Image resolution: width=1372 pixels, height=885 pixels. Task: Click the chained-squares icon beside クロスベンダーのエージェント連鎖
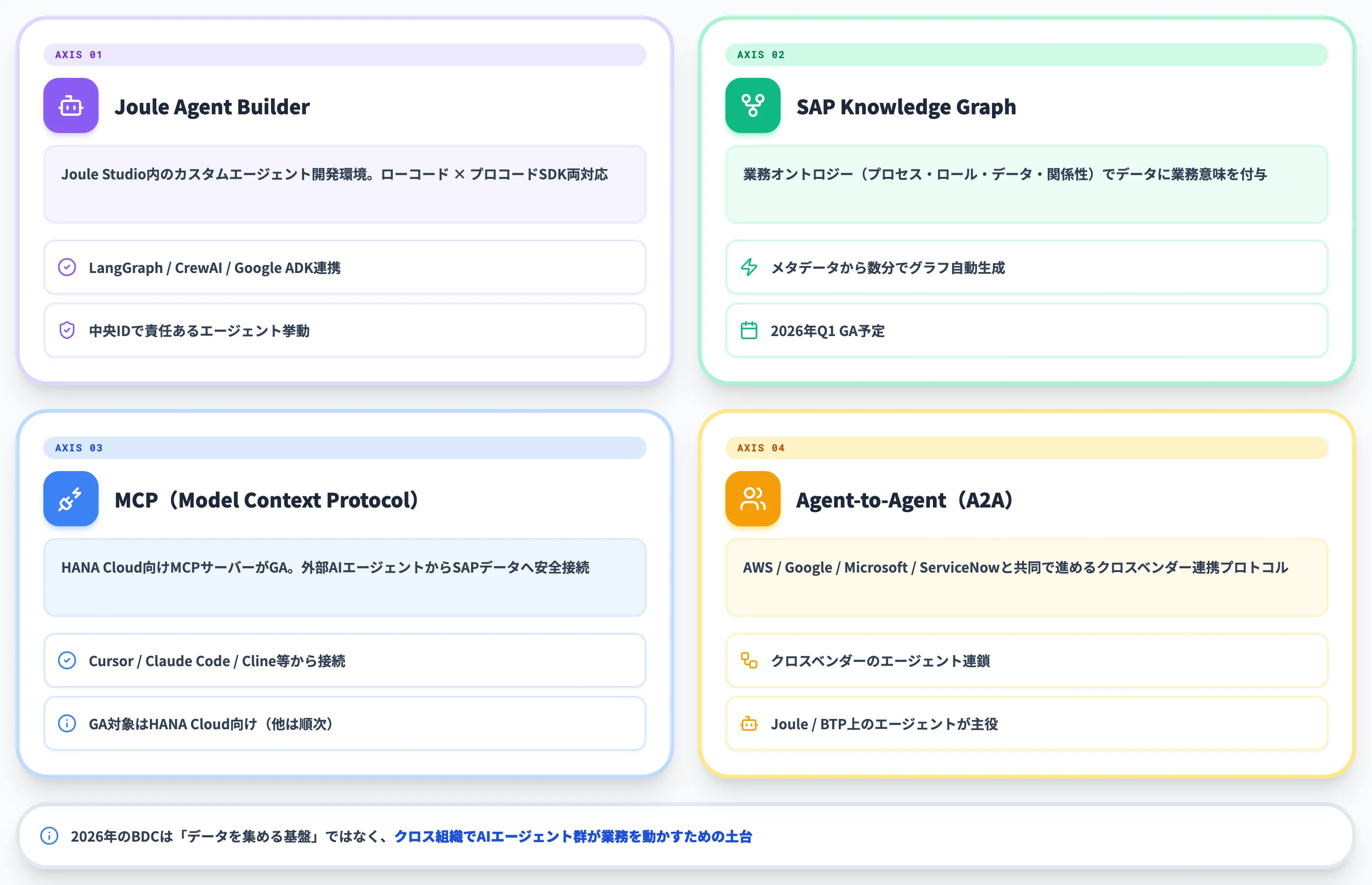coord(749,660)
